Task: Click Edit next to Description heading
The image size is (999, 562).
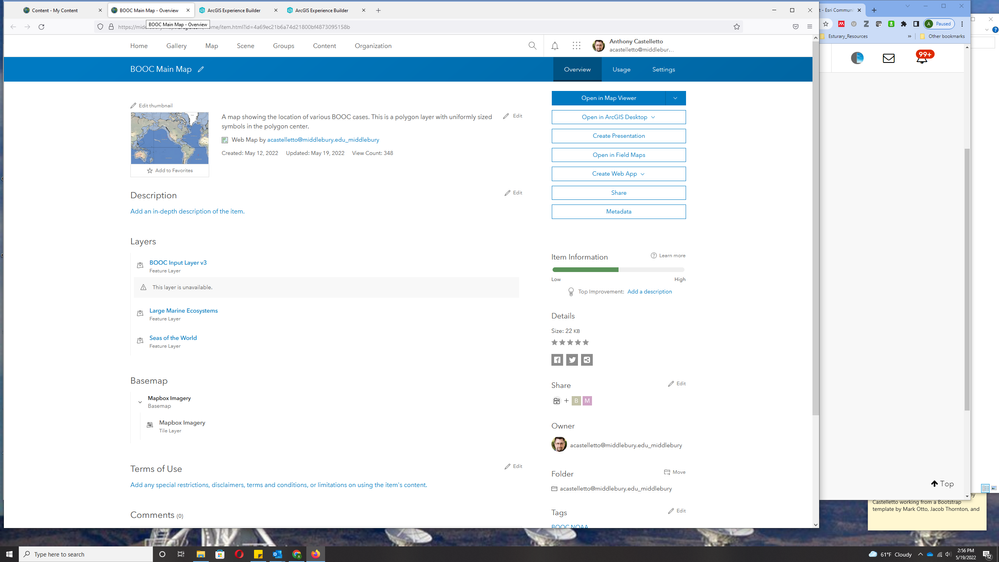Action: click(514, 192)
